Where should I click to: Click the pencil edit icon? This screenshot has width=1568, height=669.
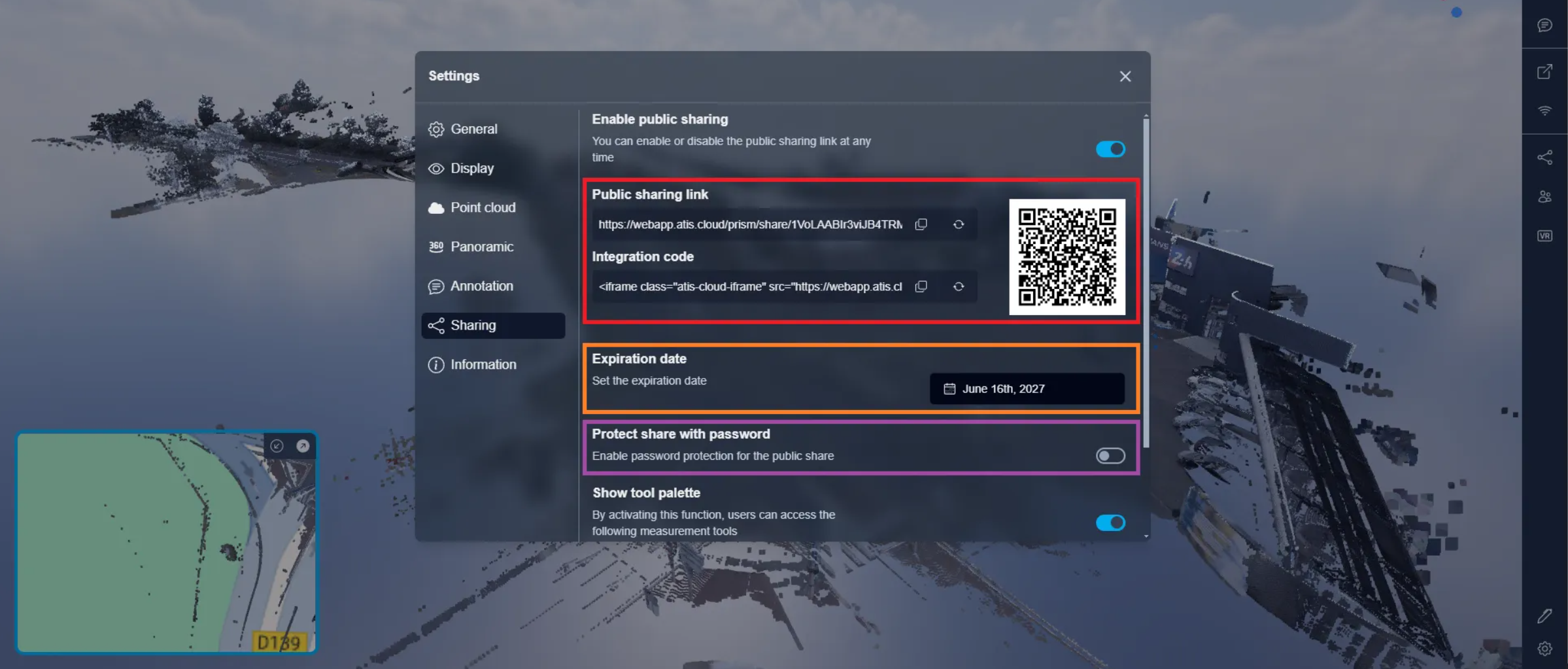1544,615
